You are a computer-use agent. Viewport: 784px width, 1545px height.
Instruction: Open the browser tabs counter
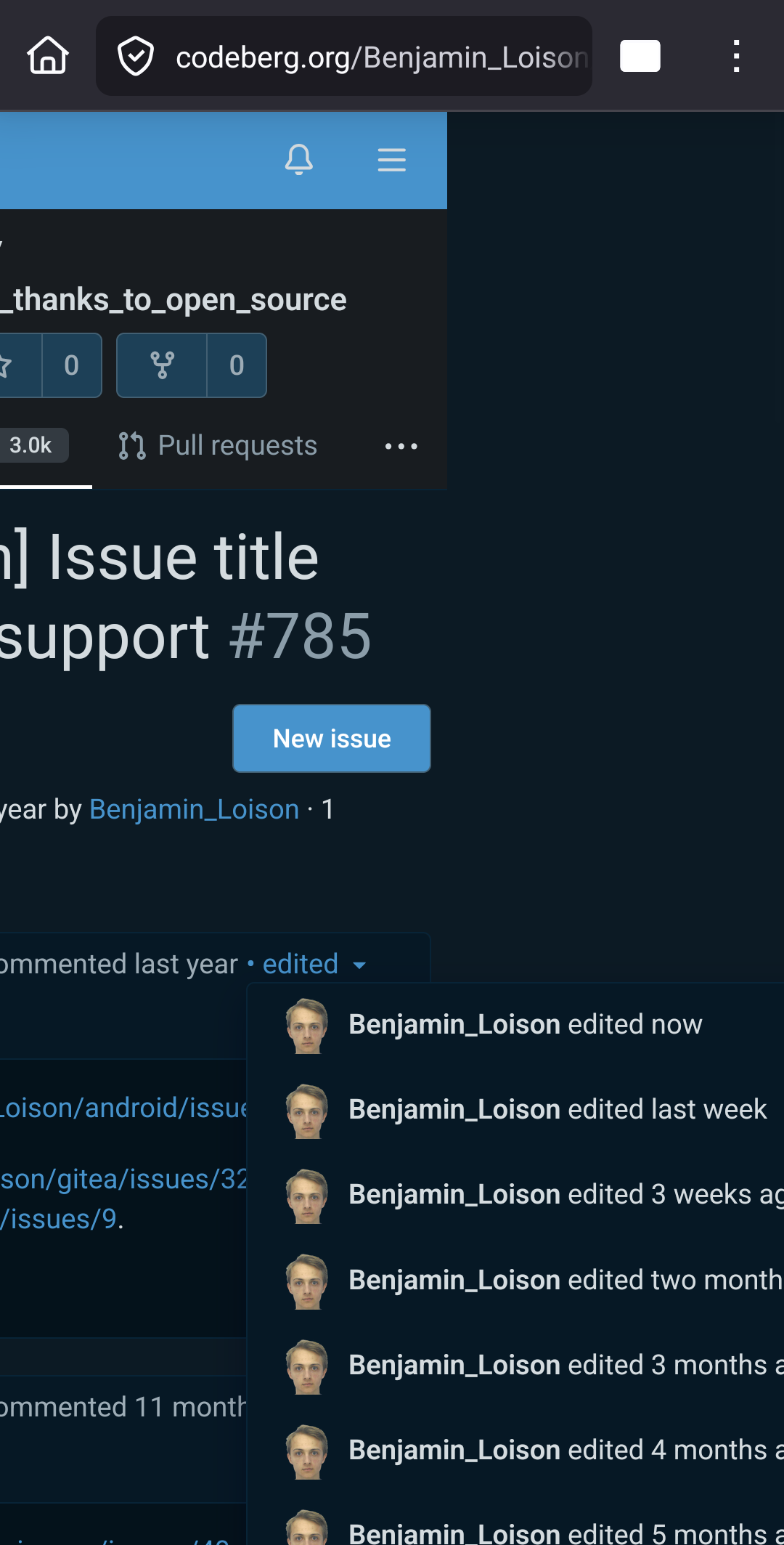(x=640, y=56)
